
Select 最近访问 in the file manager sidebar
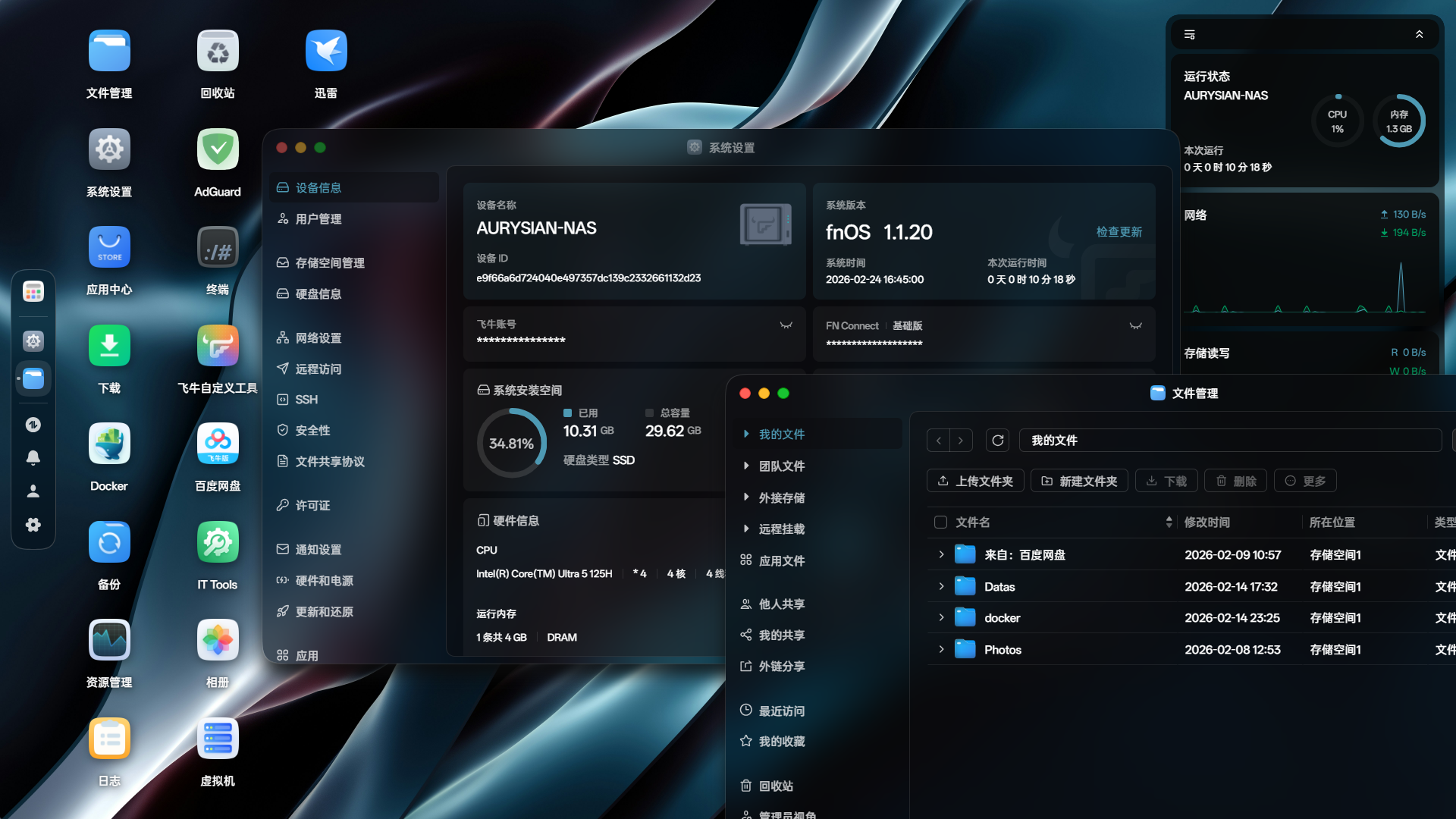point(782,711)
